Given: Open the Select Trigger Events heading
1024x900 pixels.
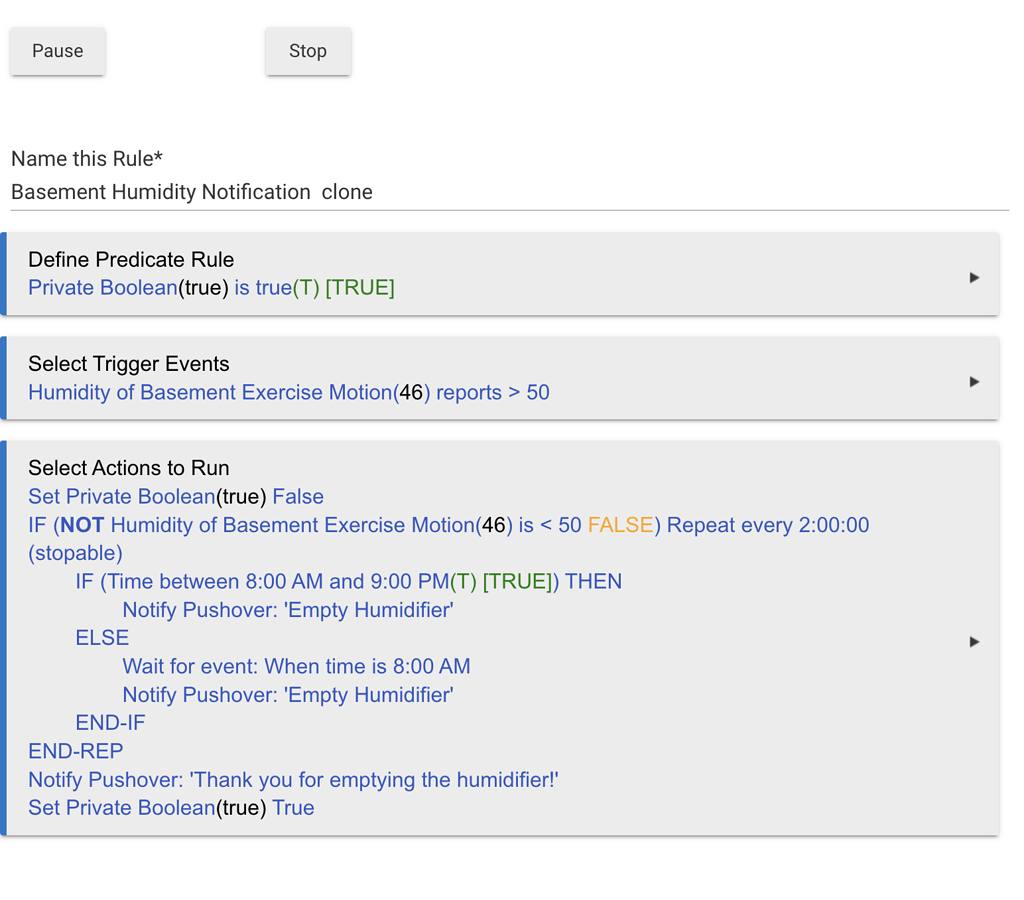Looking at the screenshot, I should click(x=128, y=364).
